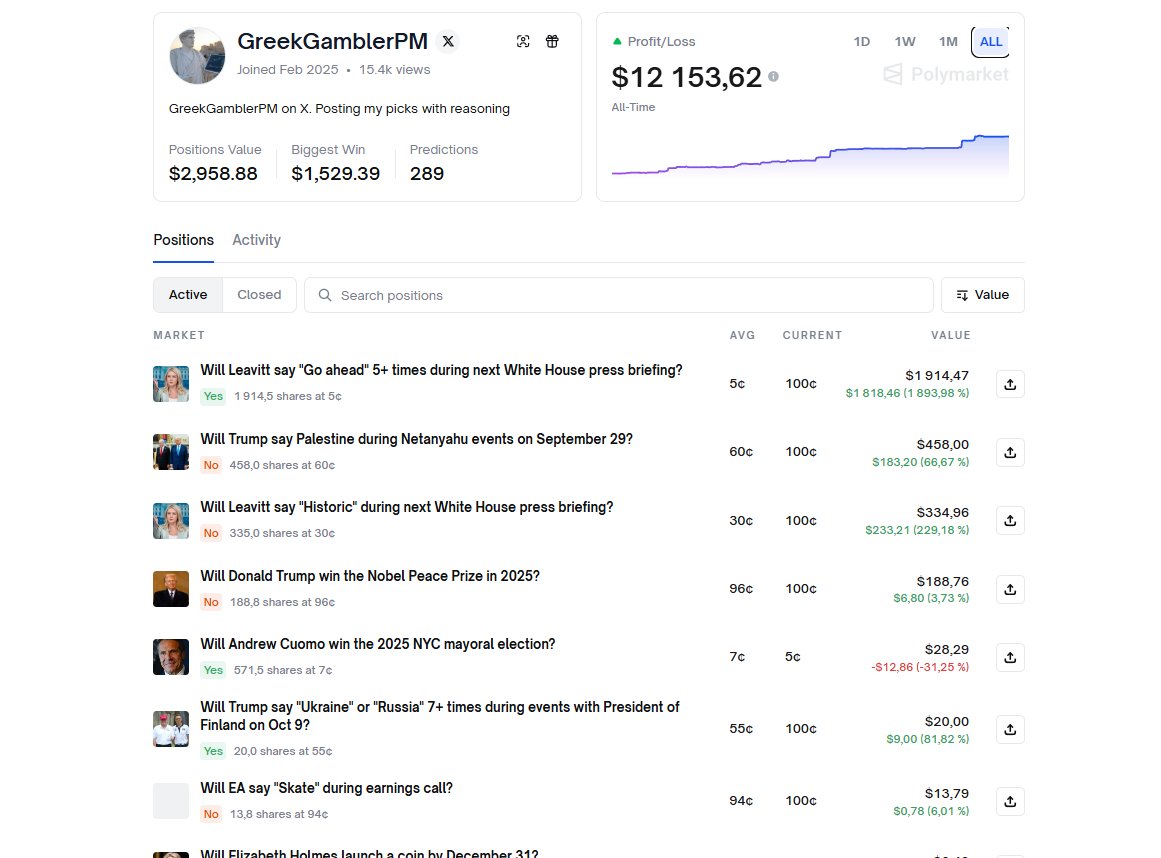The image size is (1161, 858).
Task: Click the MARKET column header
Action: (x=179, y=335)
